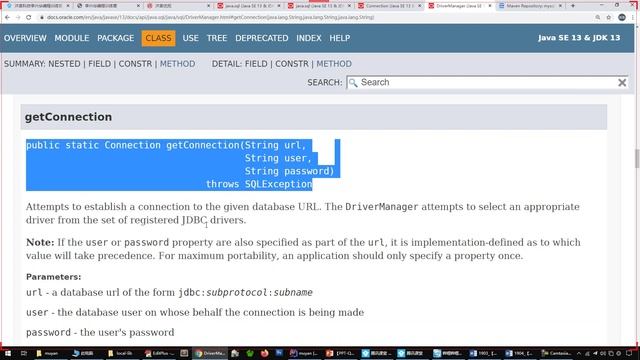This screenshot has height=360, width=640.
Task: Select the DriverManager (Java SE) browser tab
Action: (460, 6)
